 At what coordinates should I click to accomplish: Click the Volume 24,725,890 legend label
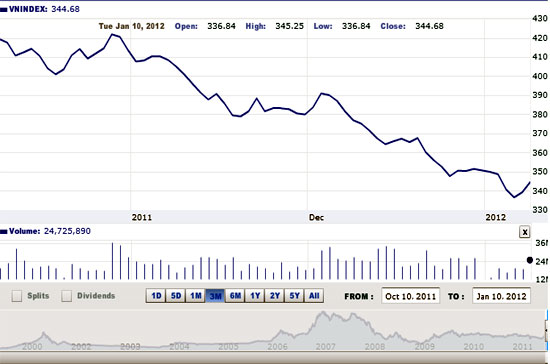[46, 231]
